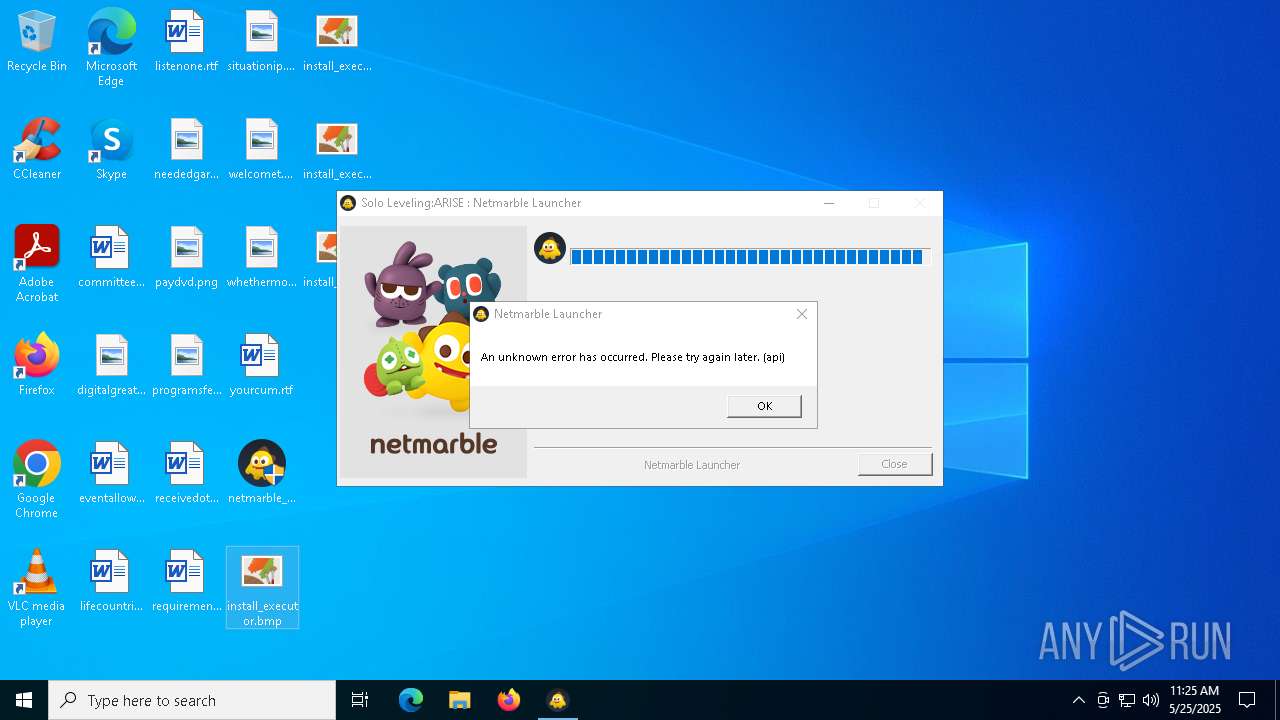Select the welcomet image file
Viewport: 1280px width, 720px height.
pos(261,150)
